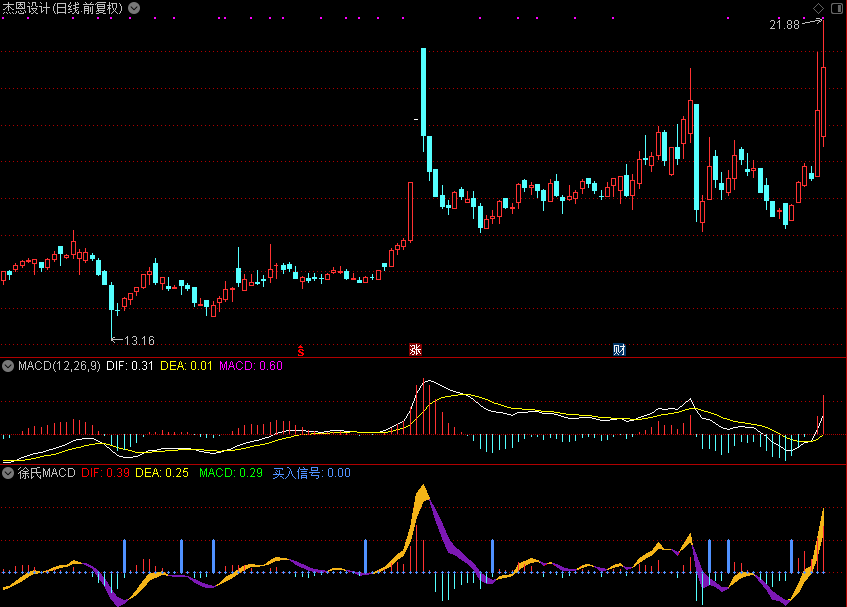The height and width of the screenshot is (607, 847).
Task: Click the white DIF: 0.31 value
Action: [130, 366]
